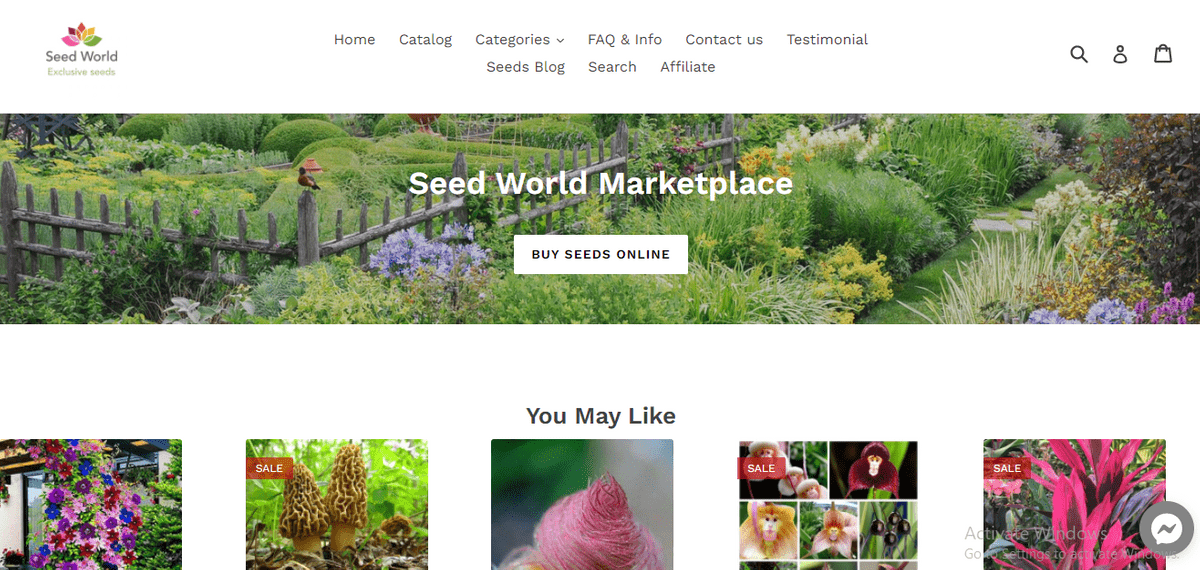Open the Seeds Blog link

(x=526, y=67)
